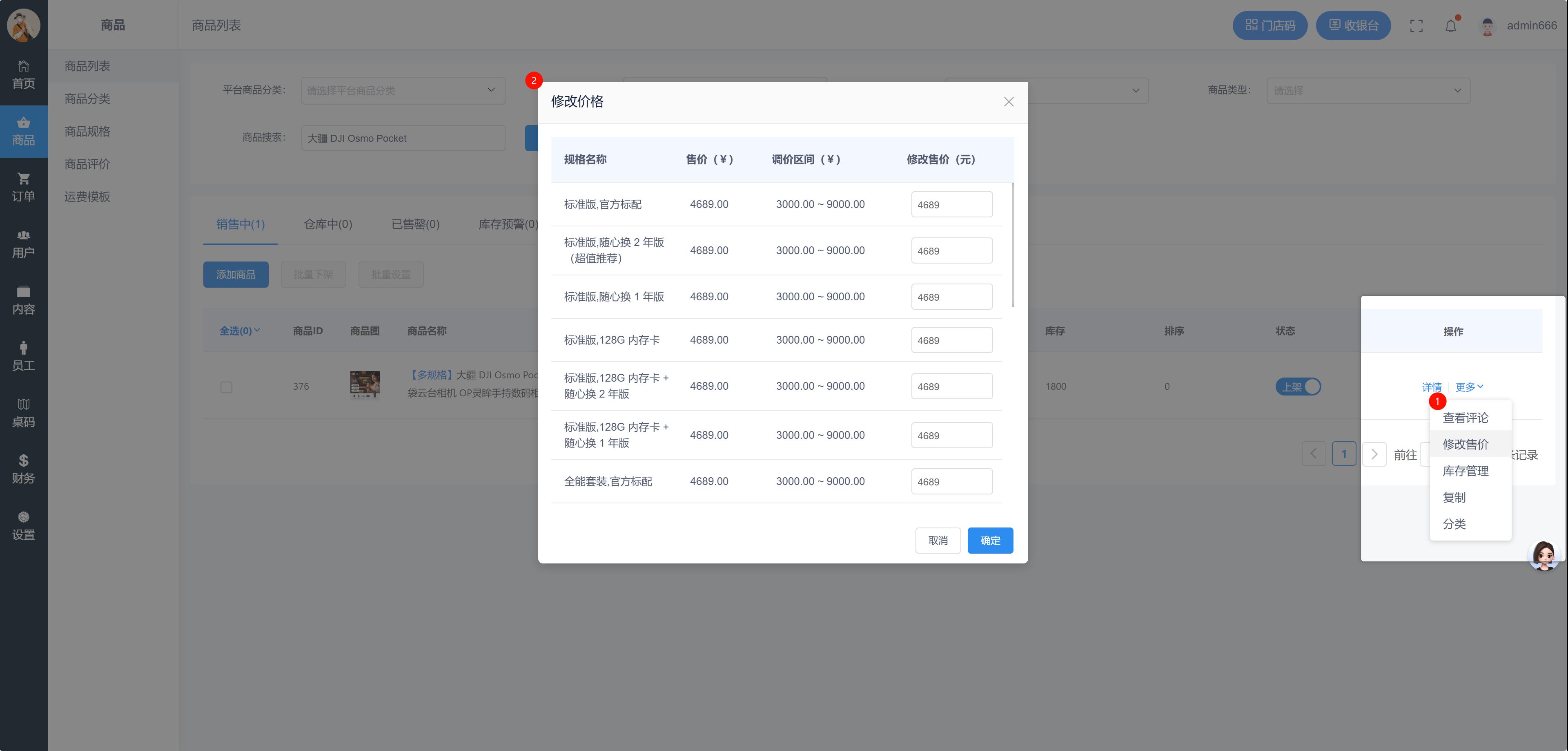1568x751 pixels.
Task: Expand the 更多 actions dropdown
Action: click(x=1469, y=387)
